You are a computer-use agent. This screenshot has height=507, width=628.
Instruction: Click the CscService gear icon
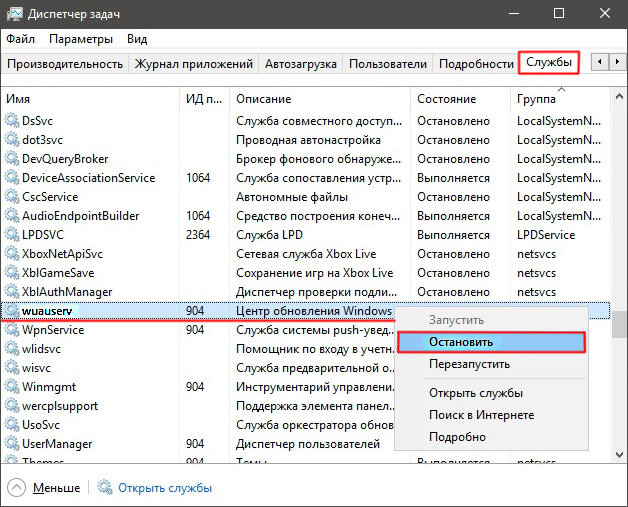pyautogui.click(x=12, y=197)
